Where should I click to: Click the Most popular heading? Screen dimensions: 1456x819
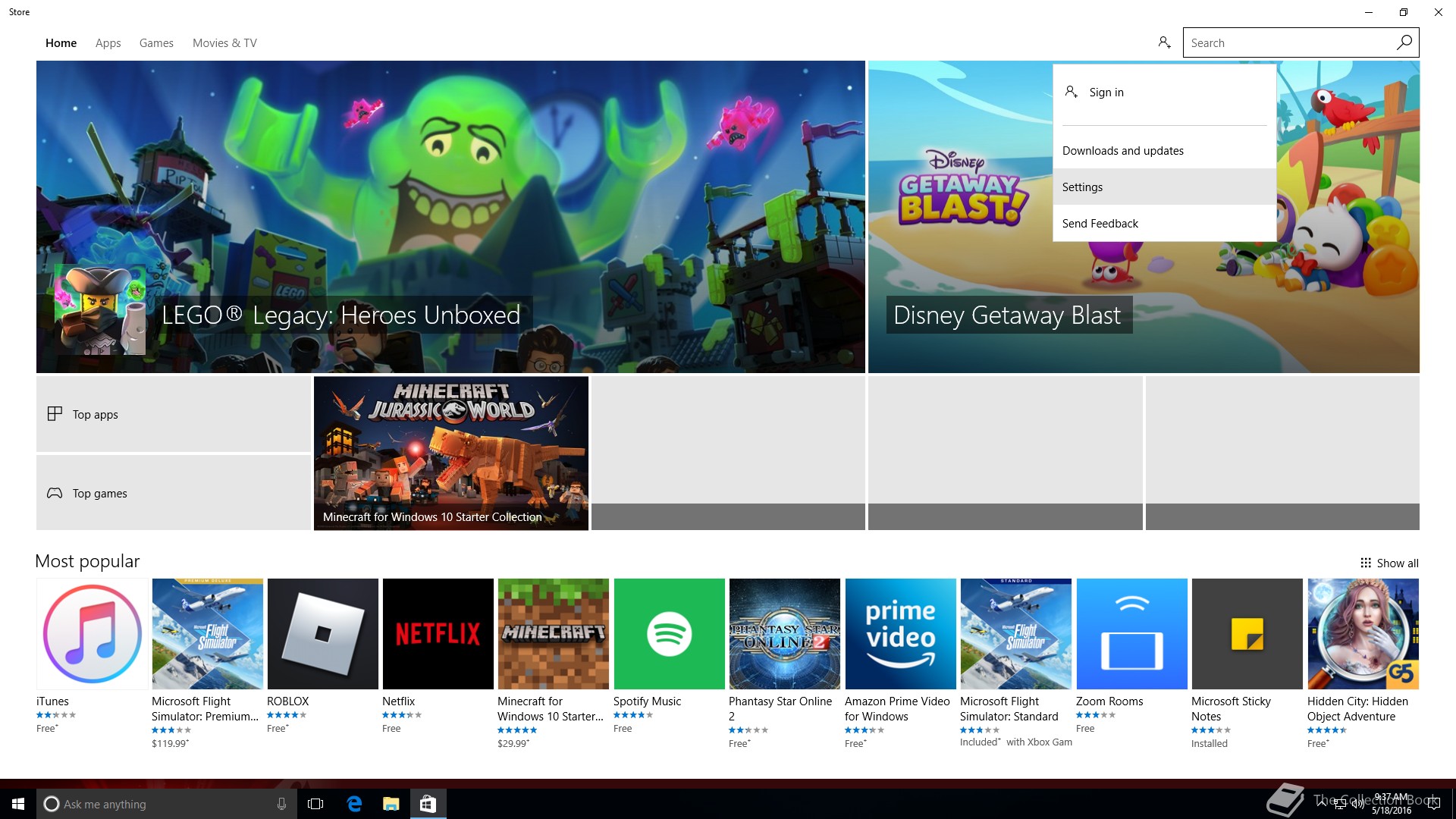pos(87,561)
